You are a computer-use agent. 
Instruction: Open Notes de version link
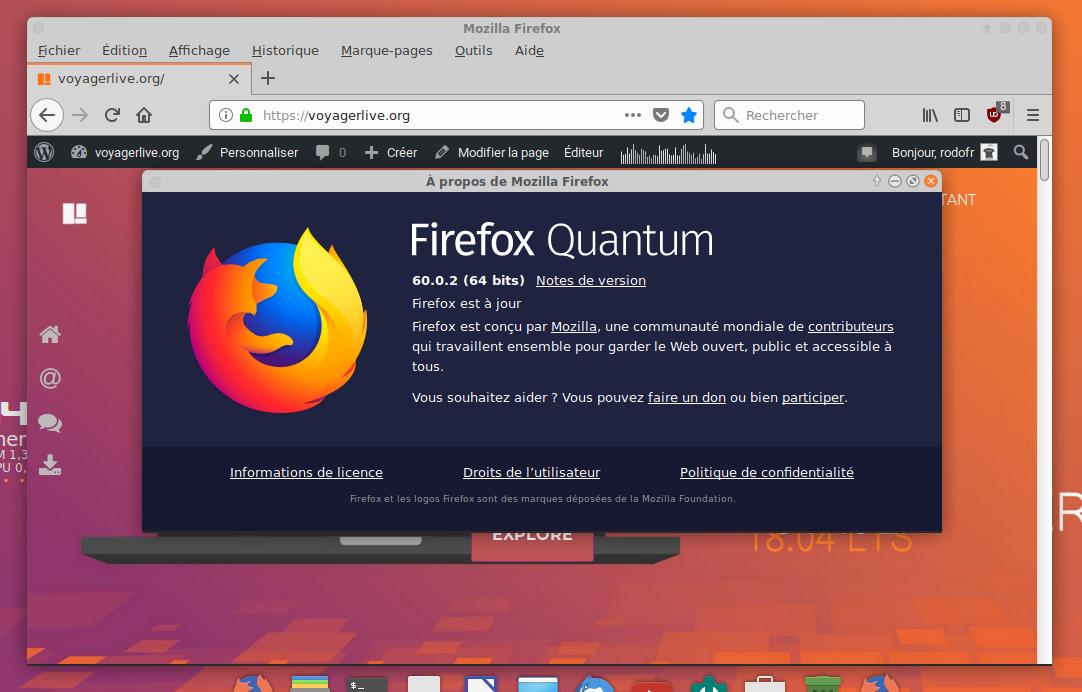pyautogui.click(x=591, y=281)
